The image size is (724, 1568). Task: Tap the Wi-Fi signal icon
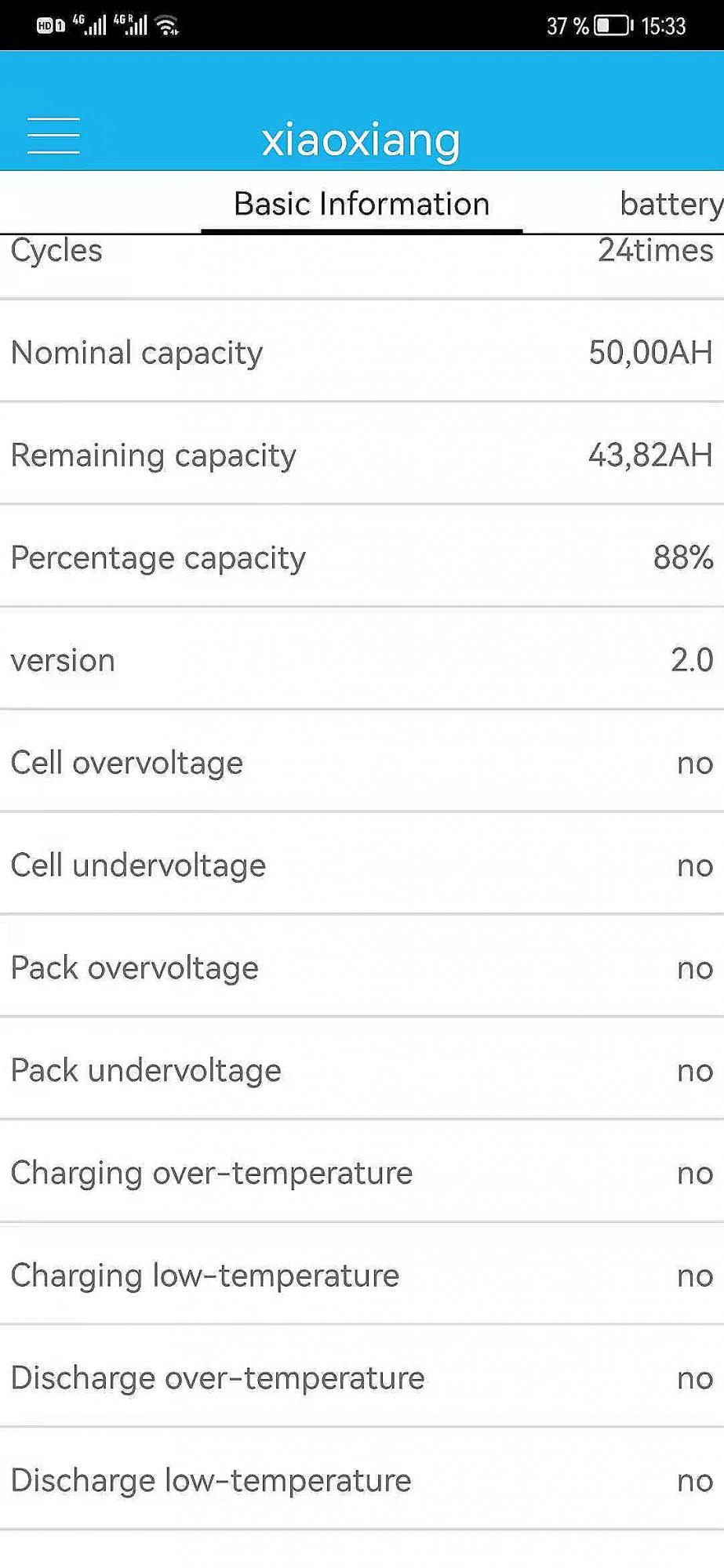pyautogui.click(x=168, y=26)
